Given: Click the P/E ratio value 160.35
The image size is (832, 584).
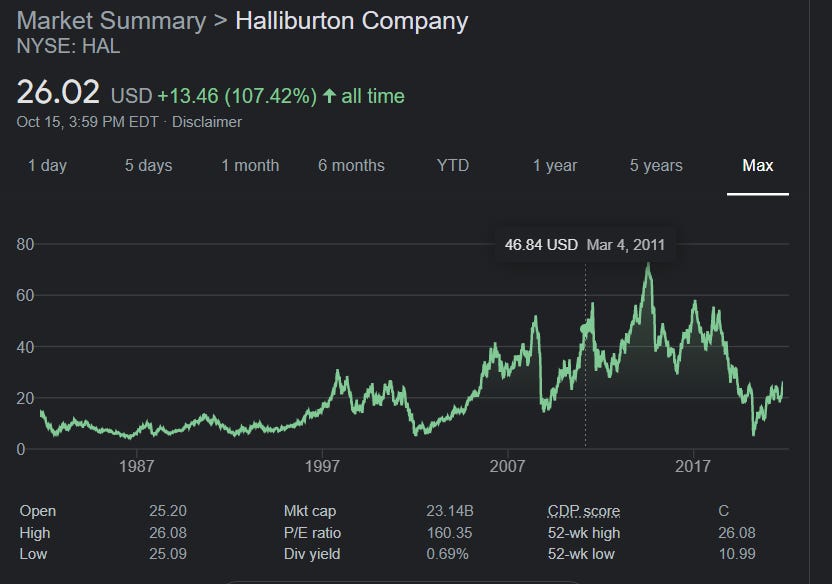Looking at the screenshot, I should 449,533.
